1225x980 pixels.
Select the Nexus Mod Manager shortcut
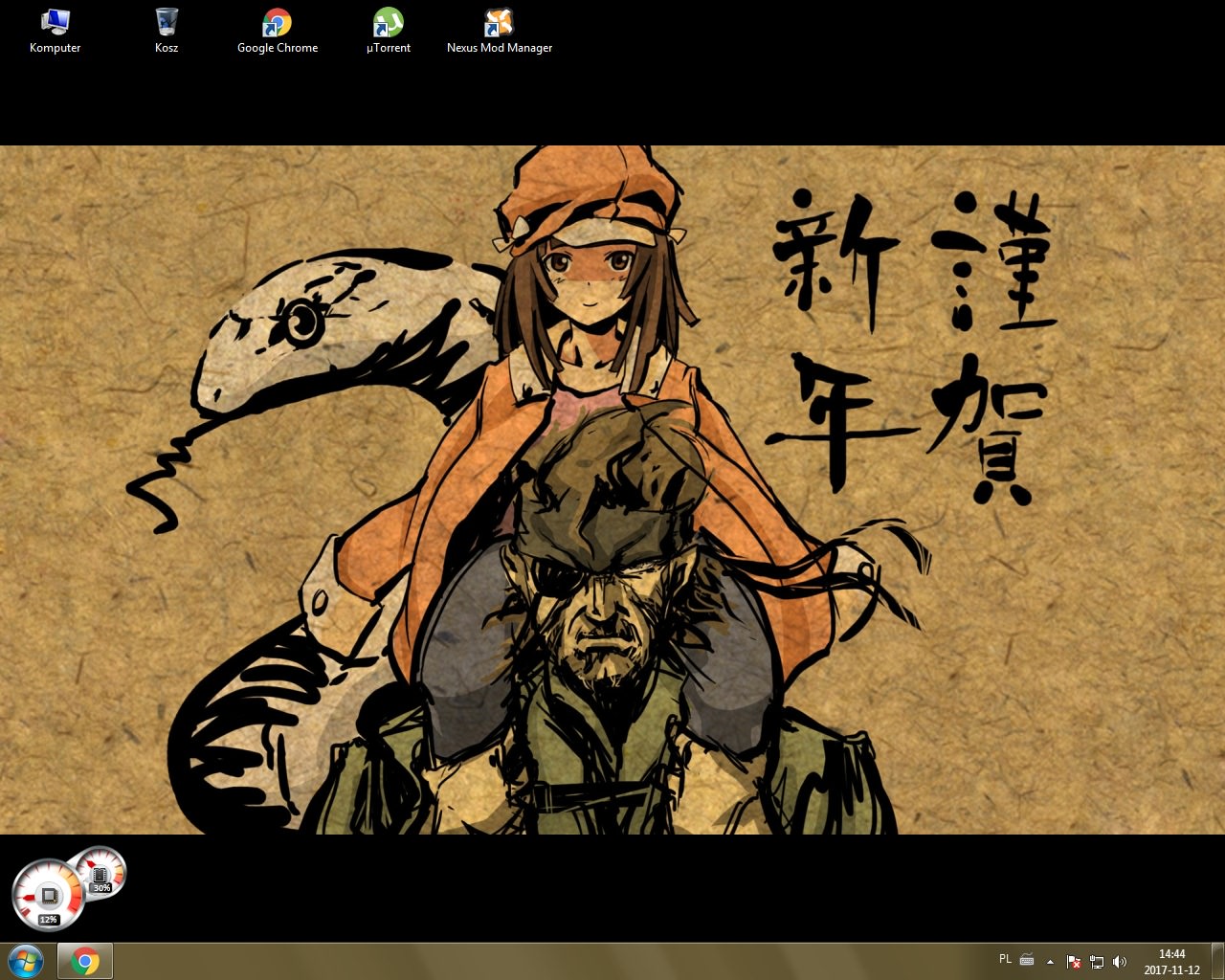tap(500, 31)
